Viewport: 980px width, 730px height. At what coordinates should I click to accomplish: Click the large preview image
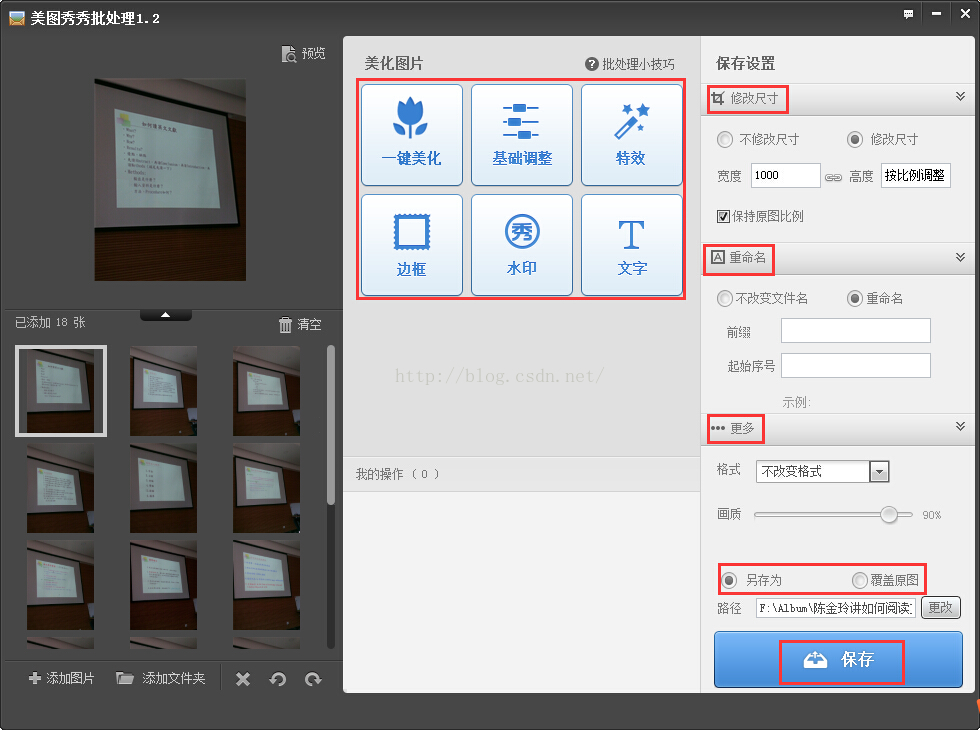point(170,179)
